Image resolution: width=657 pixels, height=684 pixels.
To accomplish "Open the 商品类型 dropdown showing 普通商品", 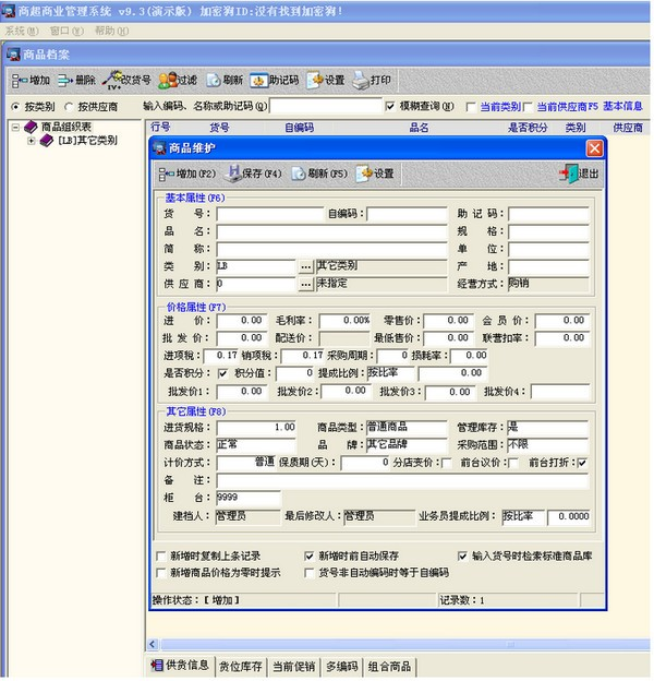I will click(x=407, y=428).
